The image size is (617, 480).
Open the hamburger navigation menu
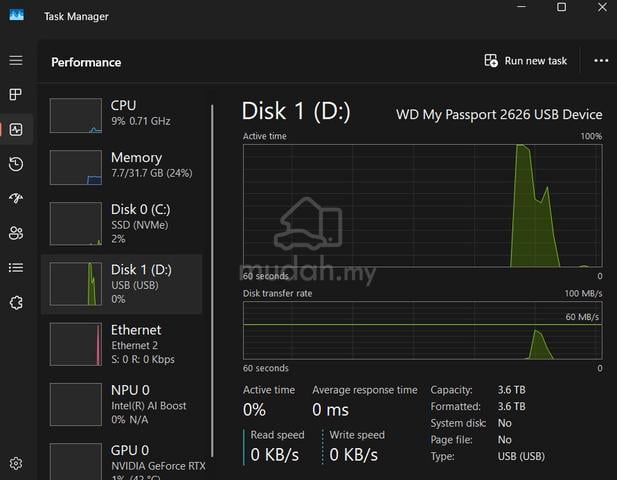point(16,61)
